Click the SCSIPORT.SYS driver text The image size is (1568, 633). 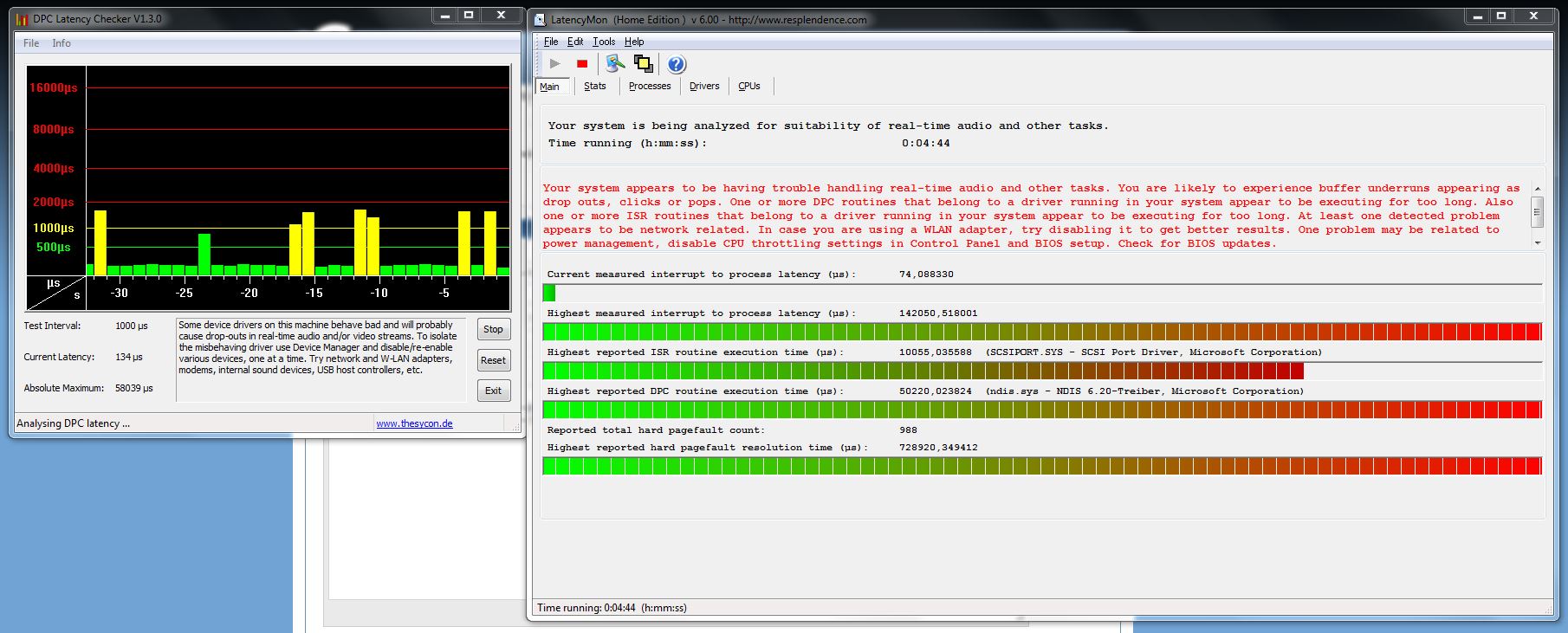pyautogui.click(x=1154, y=352)
